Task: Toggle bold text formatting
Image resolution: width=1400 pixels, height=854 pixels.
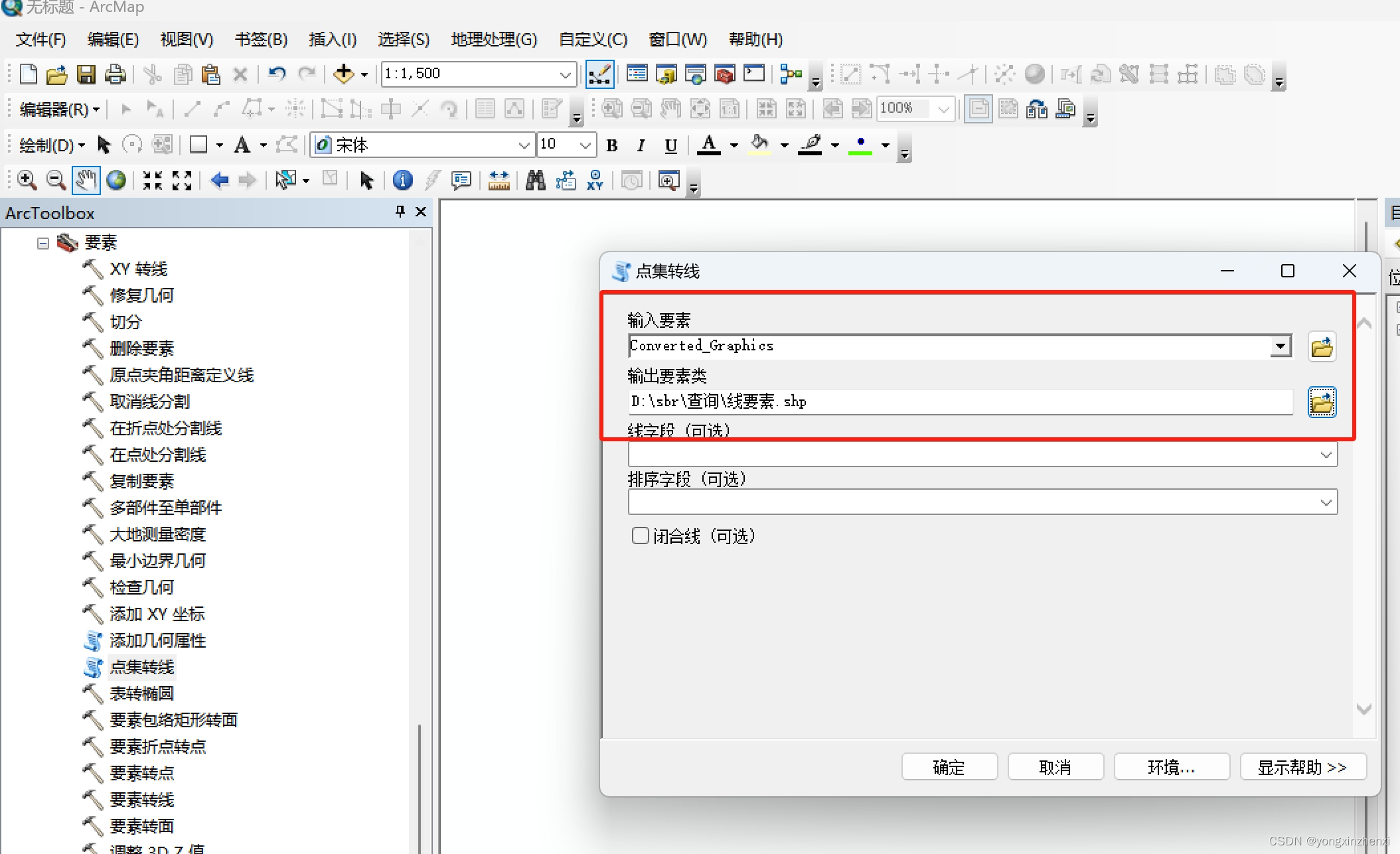Action: click(x=612, y=145)
